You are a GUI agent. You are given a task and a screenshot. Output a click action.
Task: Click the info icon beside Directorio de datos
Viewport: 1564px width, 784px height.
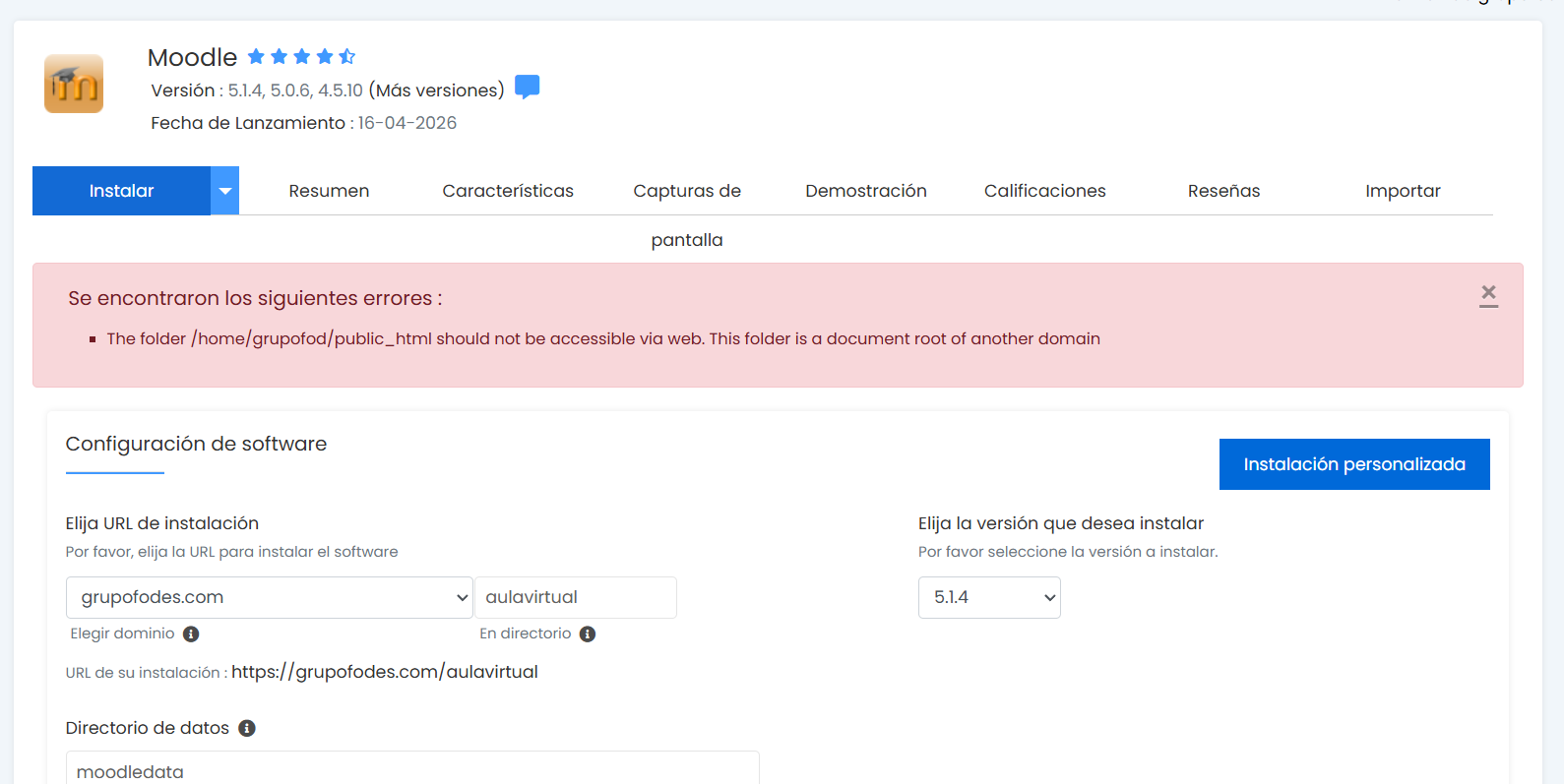click(247, 728)
